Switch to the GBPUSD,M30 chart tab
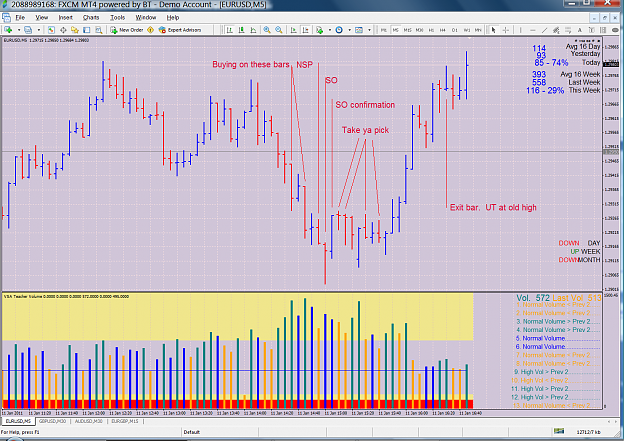Viewport: 625px width, 441px height. 53,421
